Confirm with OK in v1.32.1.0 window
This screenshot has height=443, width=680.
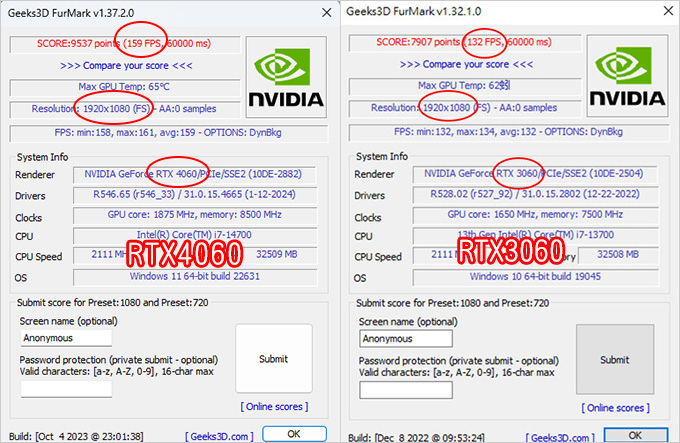coord(635,435)
